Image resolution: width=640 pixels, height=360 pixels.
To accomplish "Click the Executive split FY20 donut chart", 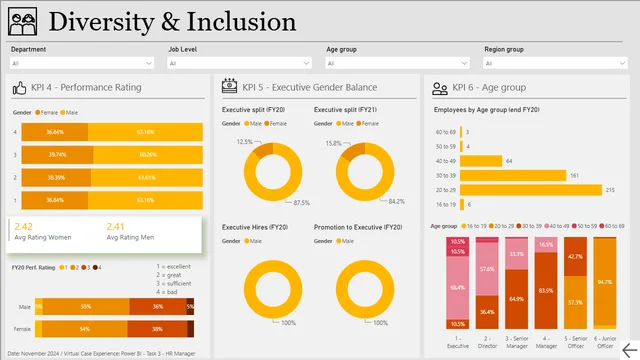I will coord(273,172).
